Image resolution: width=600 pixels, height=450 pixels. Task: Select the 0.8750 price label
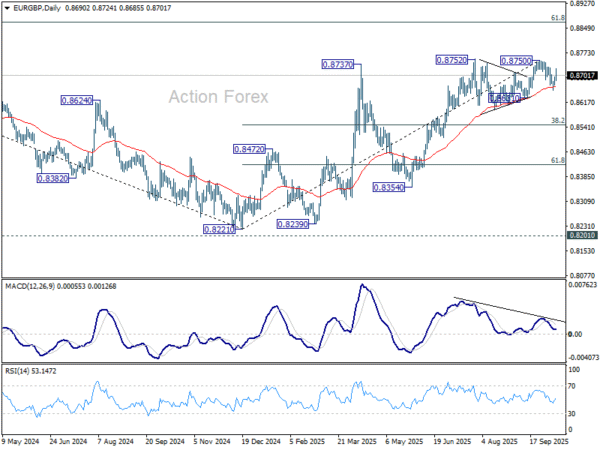[x=516, y=61]
